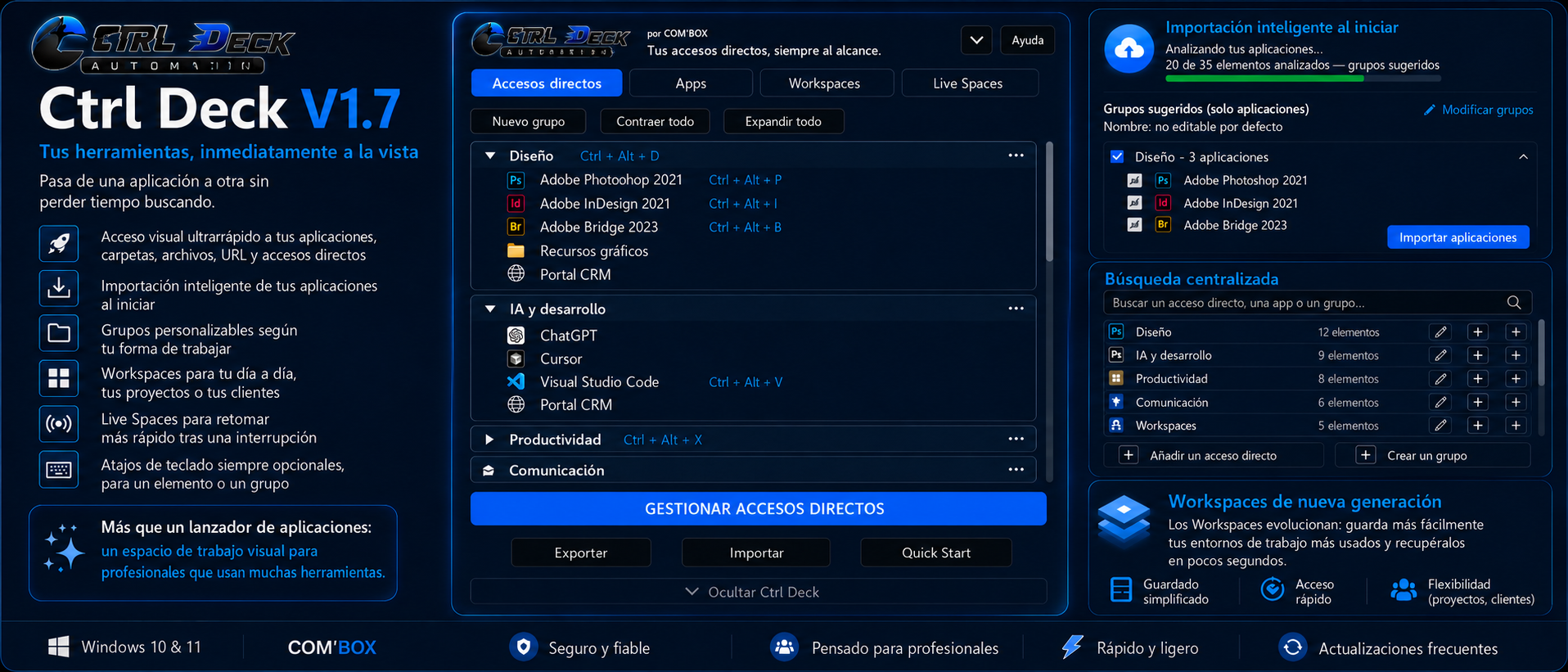Click the InDesign icon beside Adobe InDesign 2021 shortcut
The width and height of the screenshot is (1568, 672).
click(516, 204)
